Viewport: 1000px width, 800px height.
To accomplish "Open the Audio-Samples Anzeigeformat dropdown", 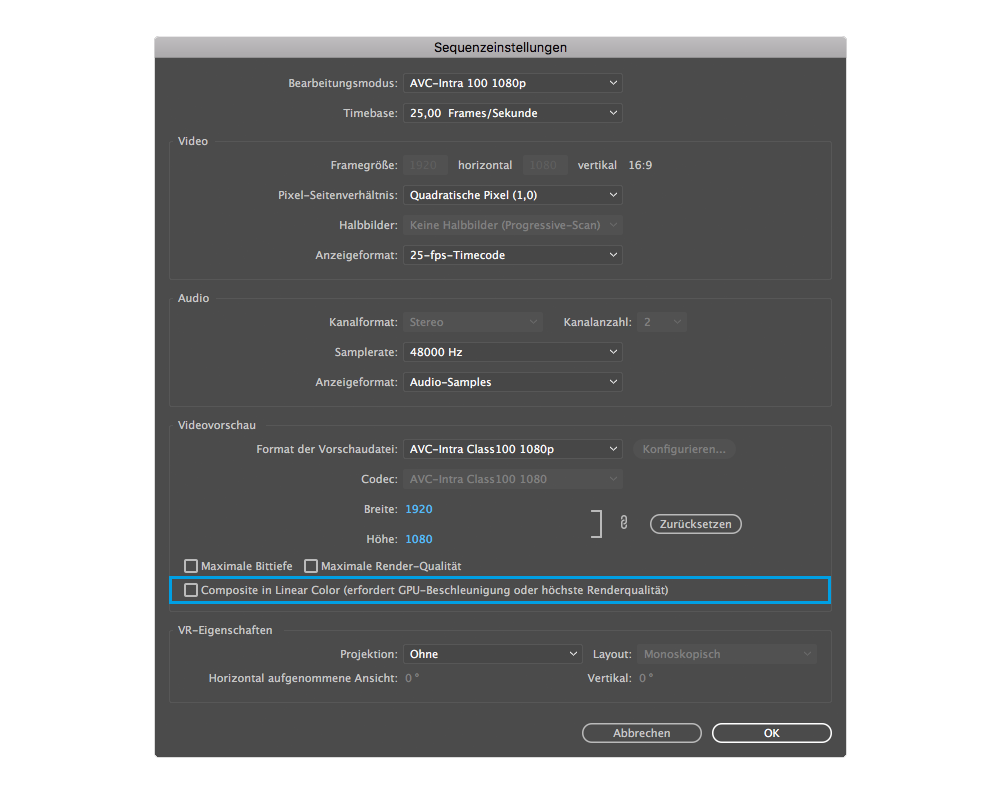I will tap(512, 382).
